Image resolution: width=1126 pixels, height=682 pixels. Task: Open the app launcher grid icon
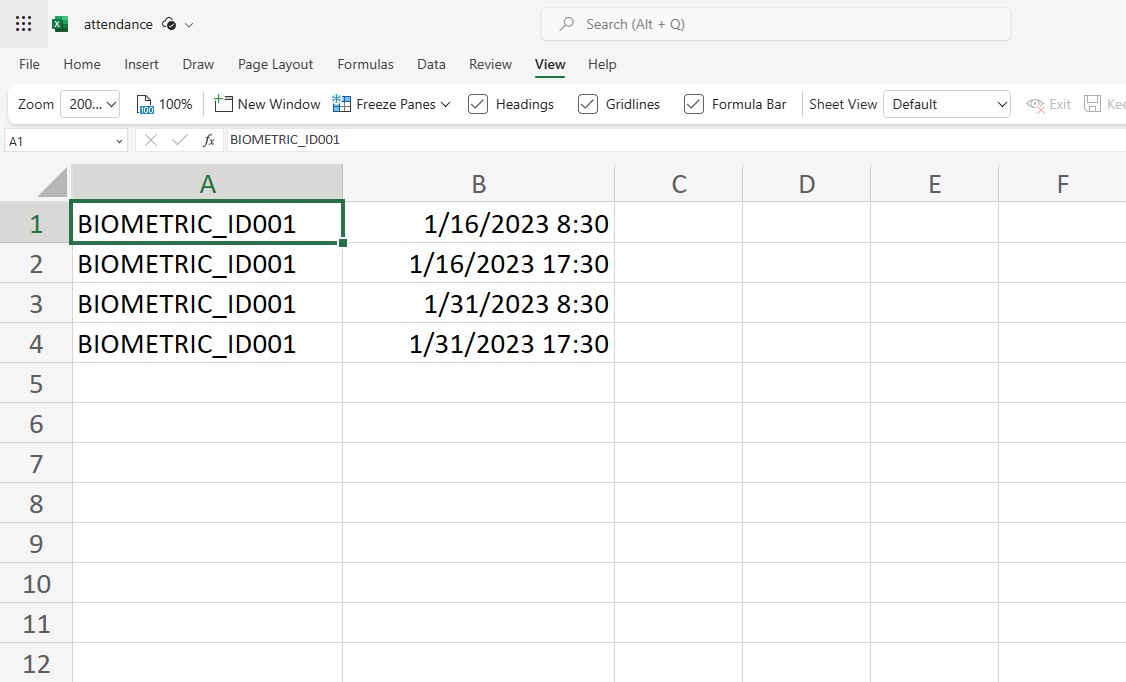tap(24, 24)
